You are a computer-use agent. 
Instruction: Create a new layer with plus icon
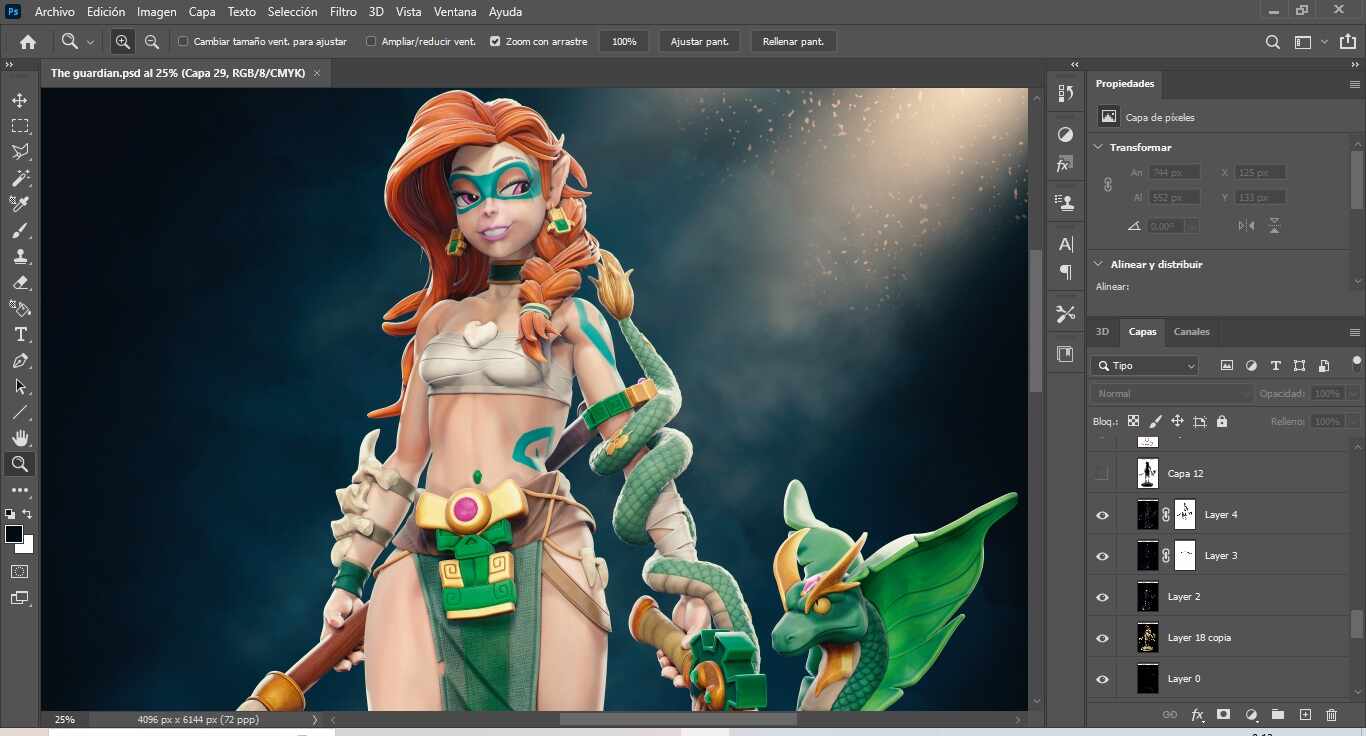[x=1305, y=715]
